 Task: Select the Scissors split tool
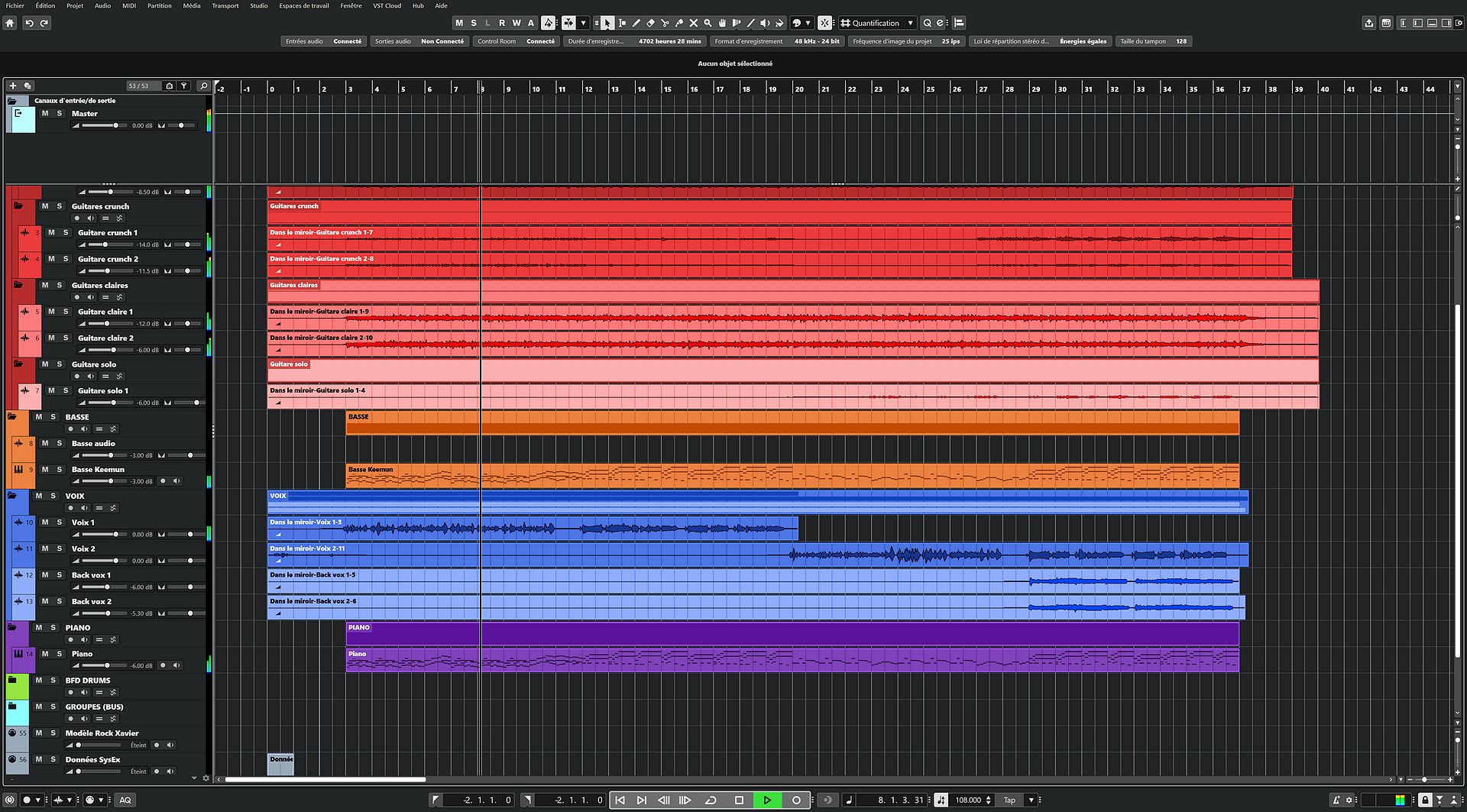pyautogui.click(x=665, y=23)
